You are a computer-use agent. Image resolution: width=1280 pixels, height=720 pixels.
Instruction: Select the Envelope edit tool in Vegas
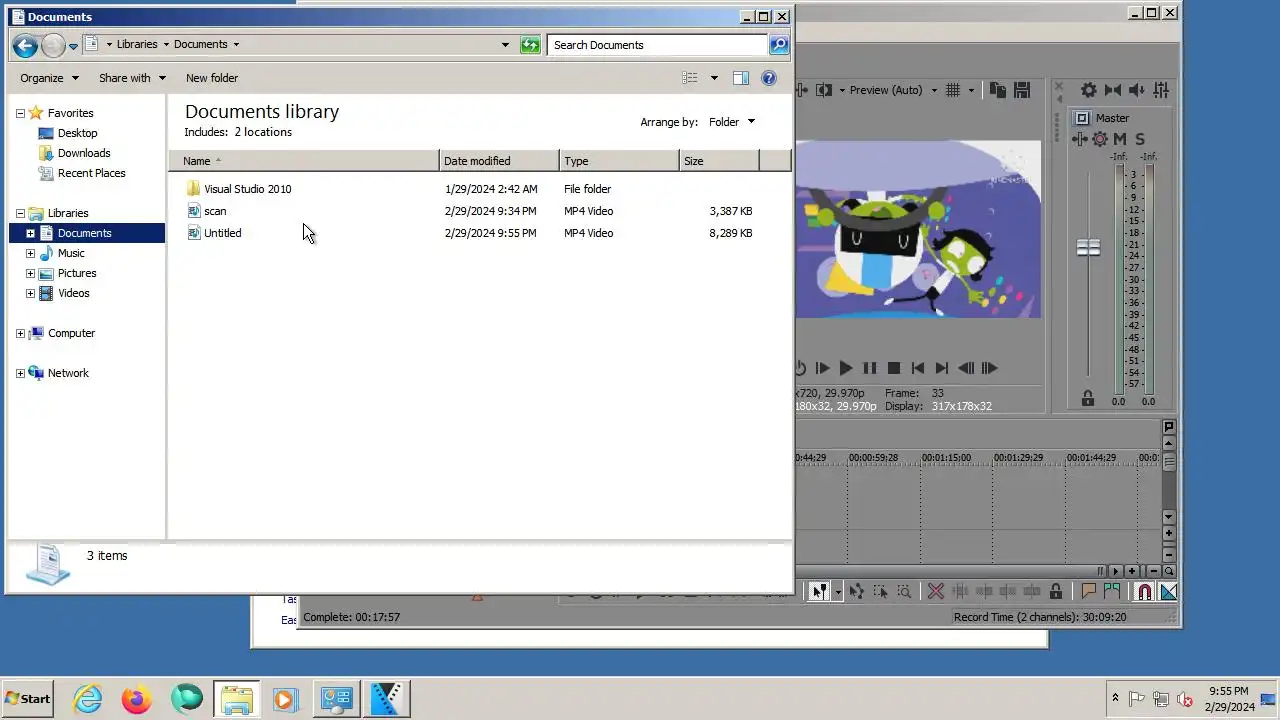(x=857, y=592)
